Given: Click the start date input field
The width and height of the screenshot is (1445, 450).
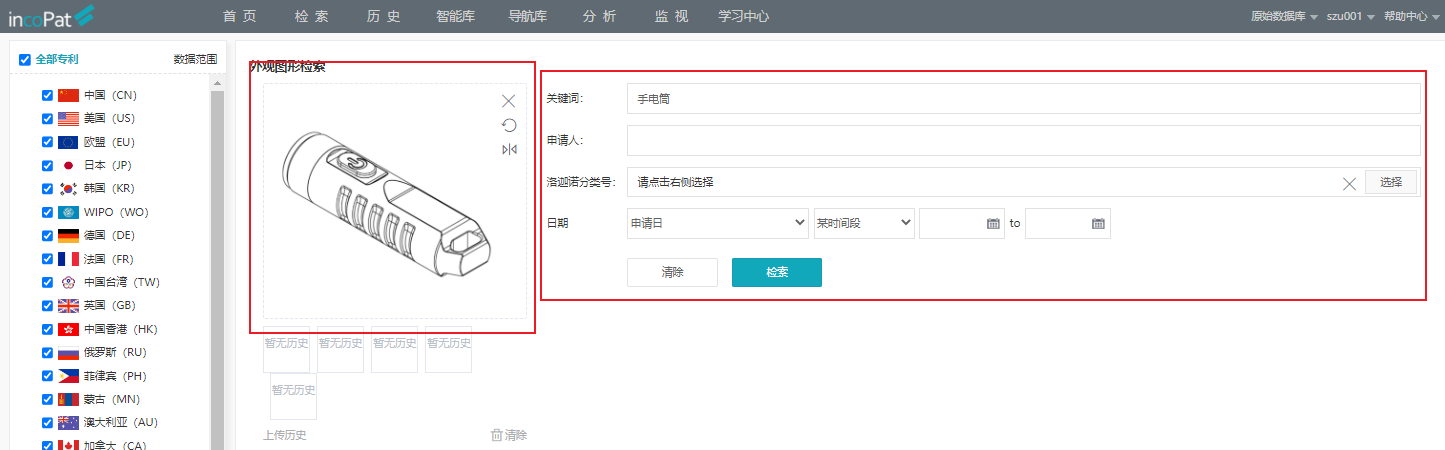Looking at the screenshot, I should click(x=962, y=224).
